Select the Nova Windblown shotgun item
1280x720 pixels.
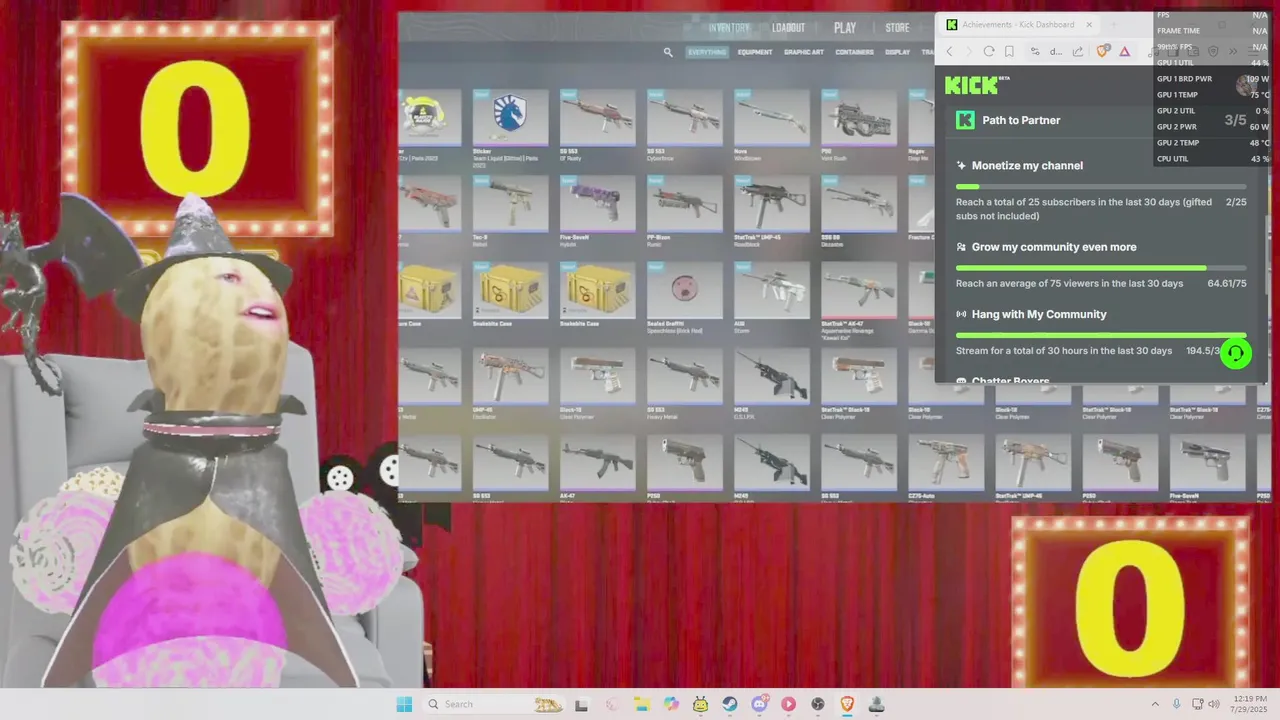pos(772,117)
